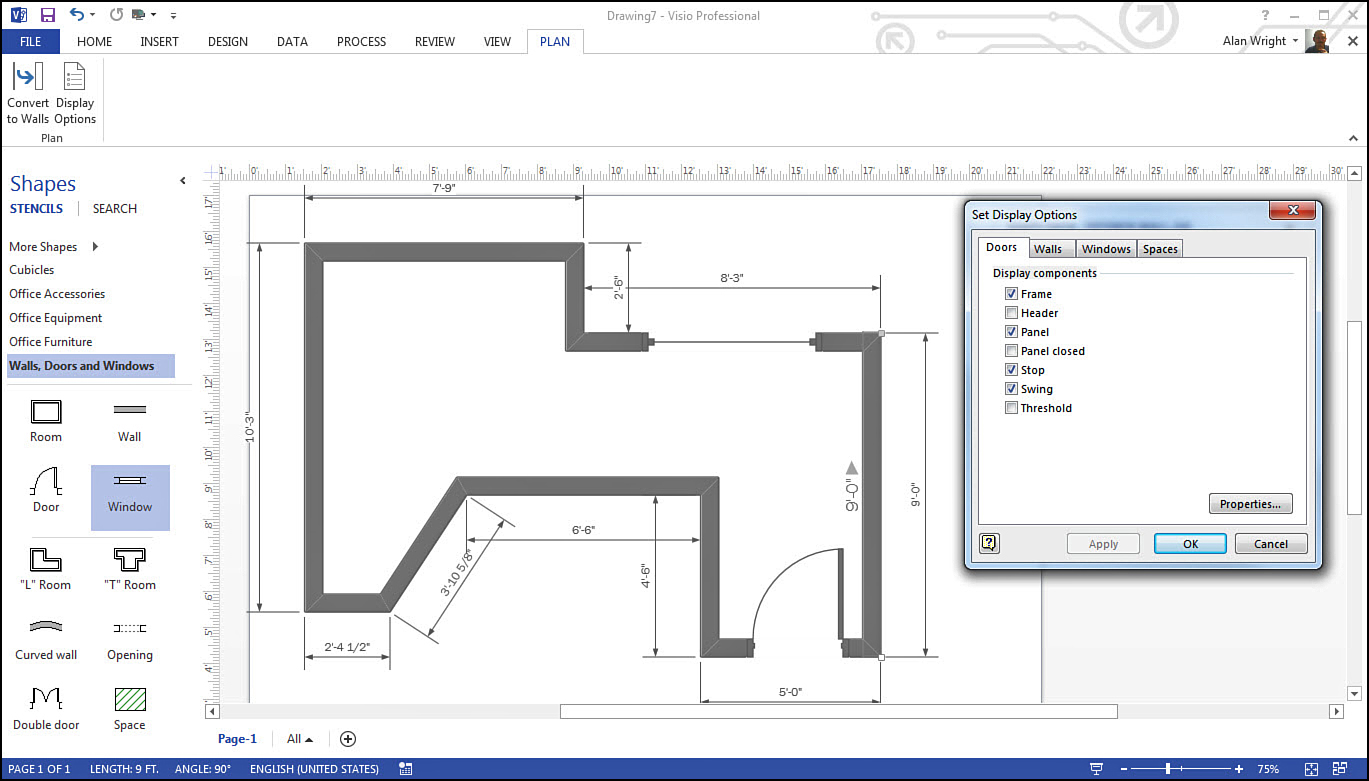
Task: Switch to the DESIGN ribbon tab
Action: tap(229, 41)
